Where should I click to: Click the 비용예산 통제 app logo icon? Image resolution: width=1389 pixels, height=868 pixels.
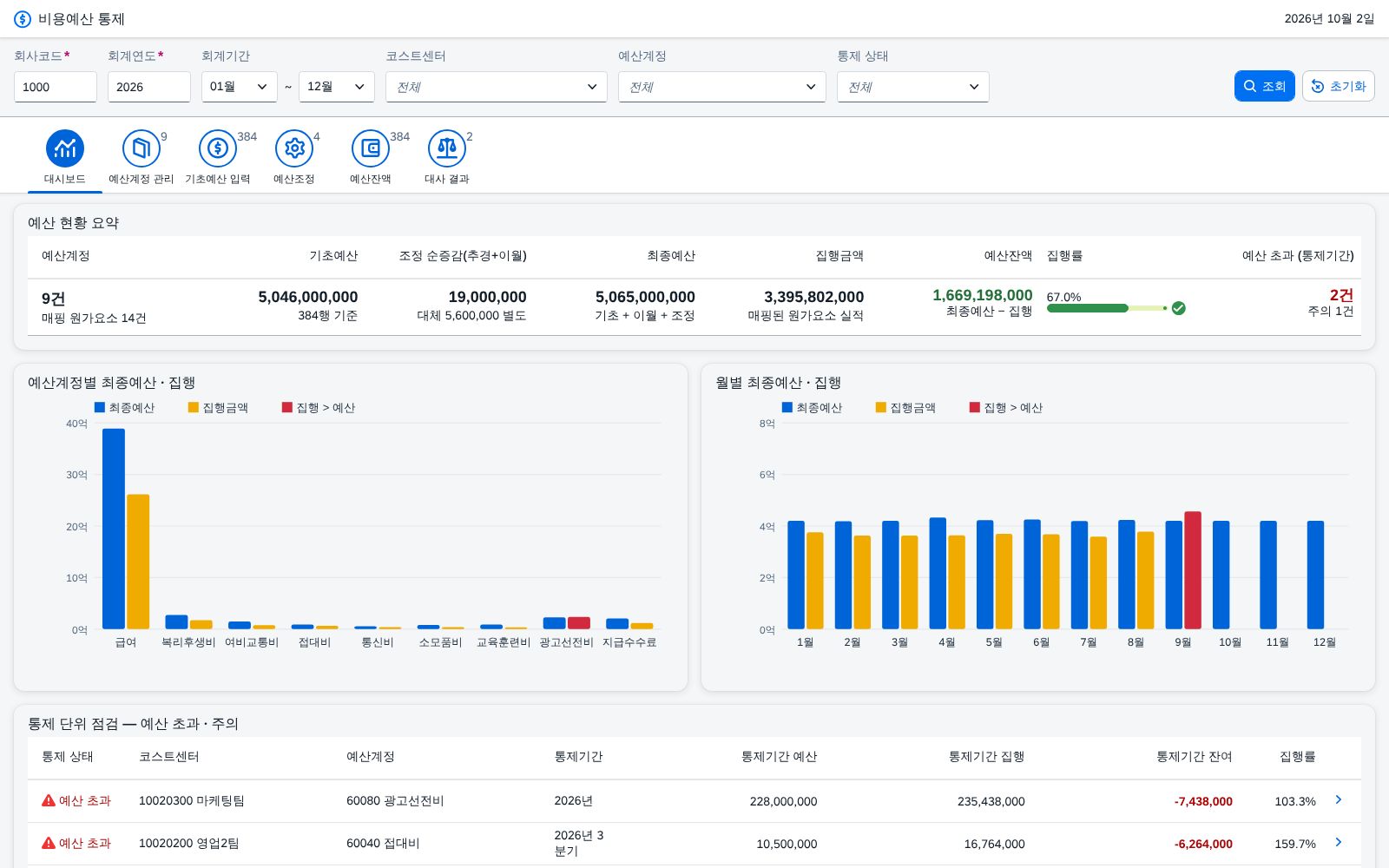point(23,19)
